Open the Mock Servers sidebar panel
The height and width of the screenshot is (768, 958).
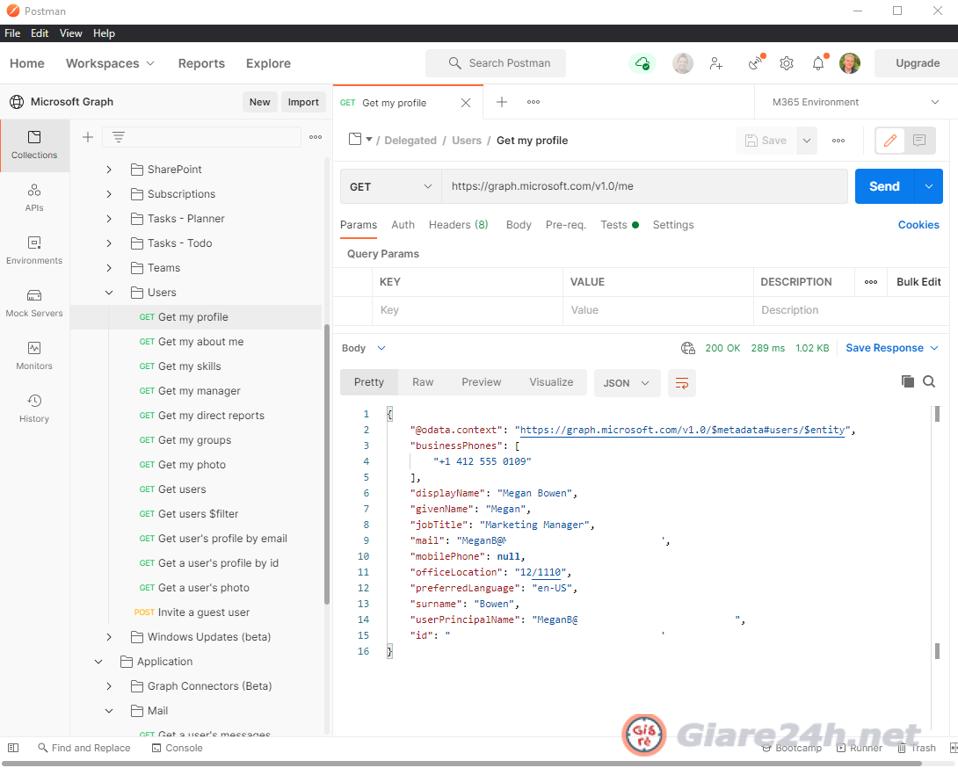[x=34, y=302]
